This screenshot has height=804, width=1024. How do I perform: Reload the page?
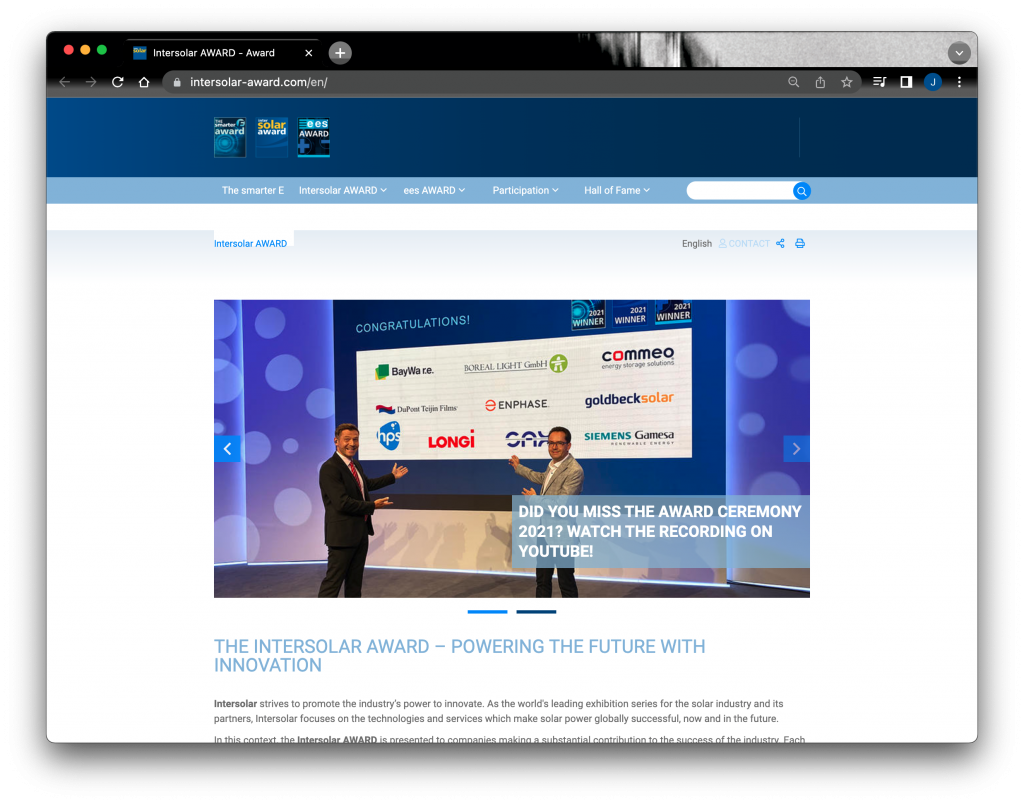point(117,82)
